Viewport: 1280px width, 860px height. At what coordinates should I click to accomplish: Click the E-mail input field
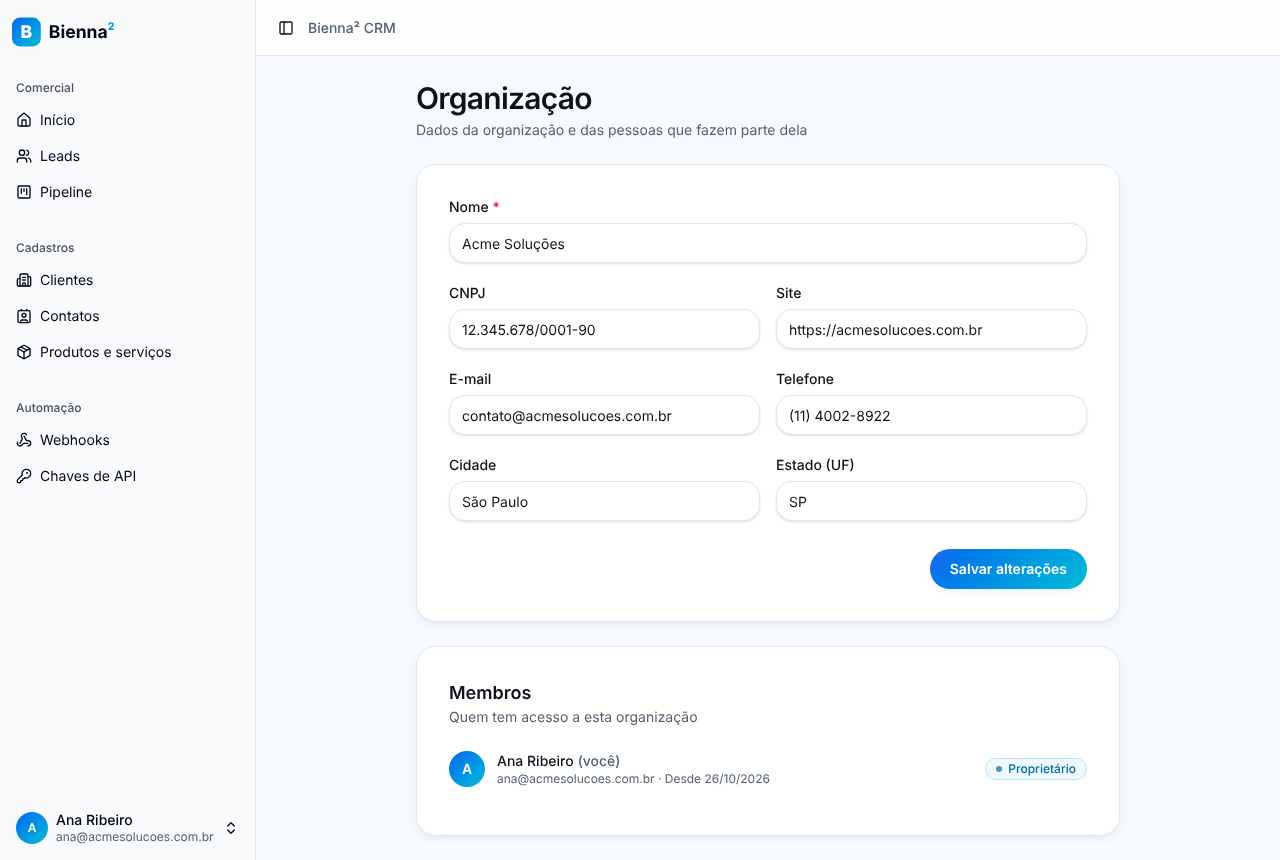[x=604, y=415]
